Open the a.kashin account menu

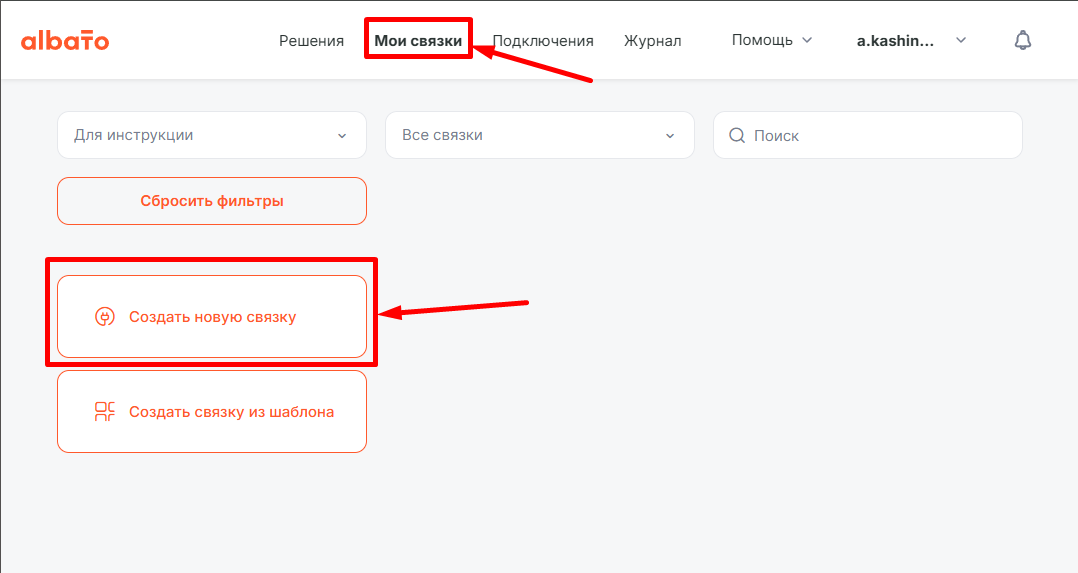(x=896, y=41)
